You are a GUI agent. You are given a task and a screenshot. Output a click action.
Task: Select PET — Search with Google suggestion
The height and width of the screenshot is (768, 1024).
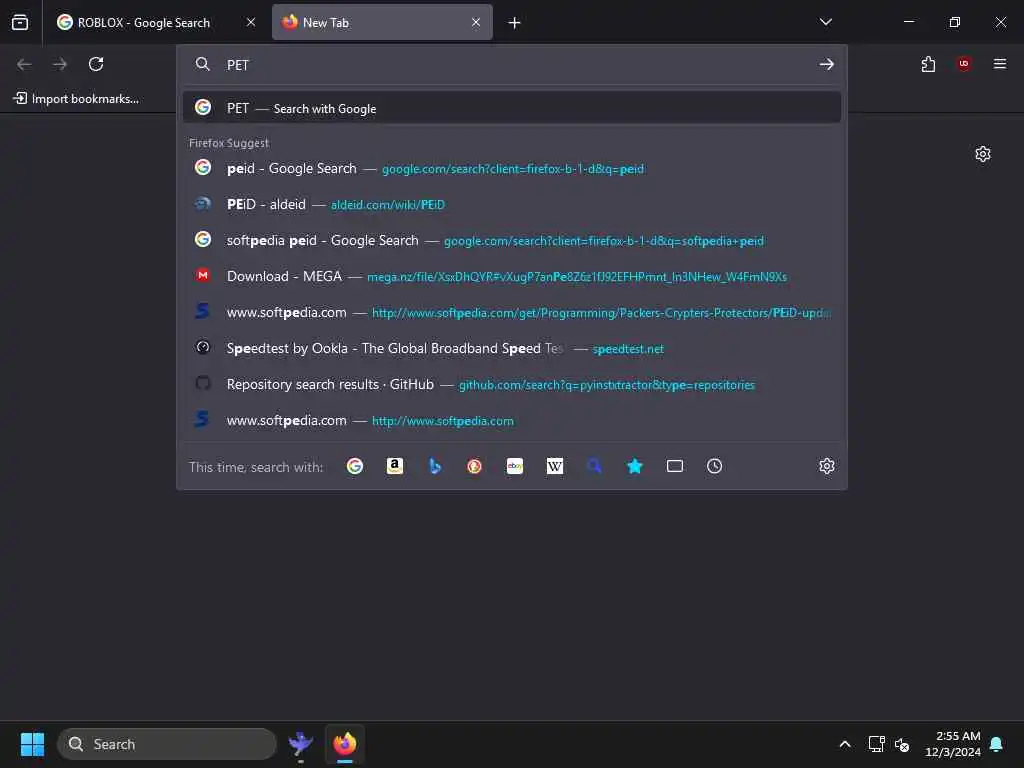coord(511,108)
